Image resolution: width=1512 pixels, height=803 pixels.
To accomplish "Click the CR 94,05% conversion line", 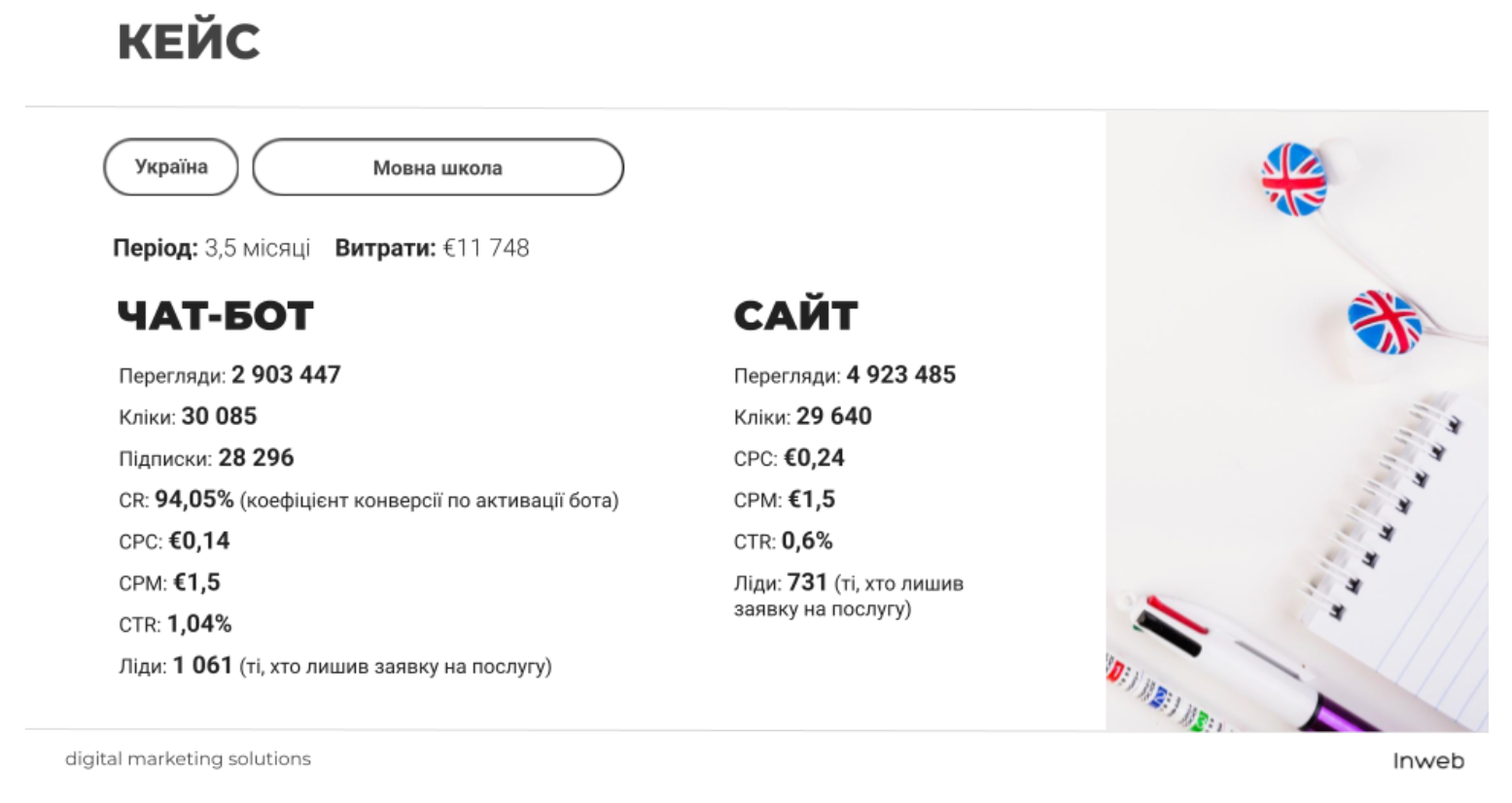I will [x=369, y=500].
